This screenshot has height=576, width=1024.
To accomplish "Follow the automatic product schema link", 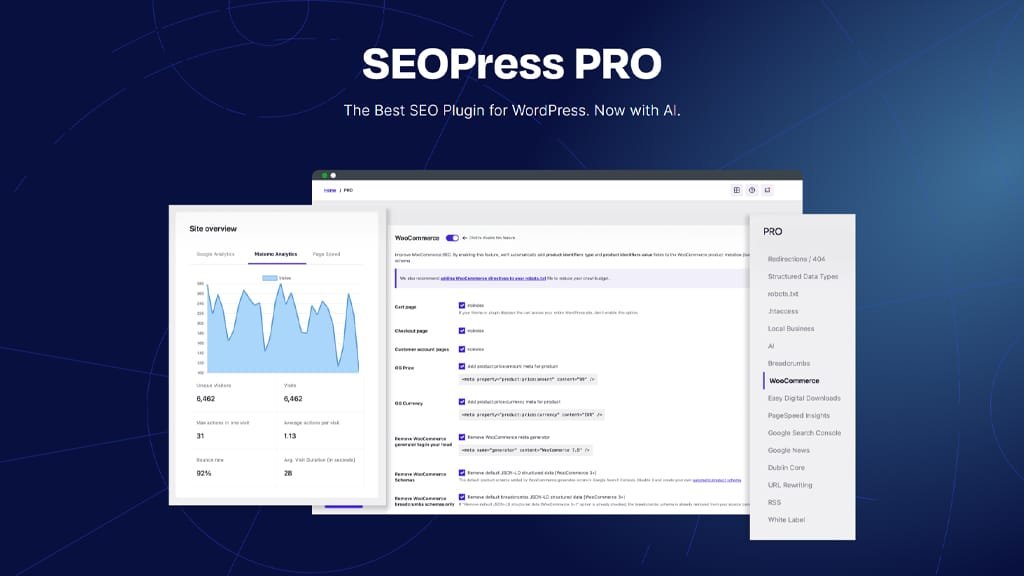I will 716,480.
